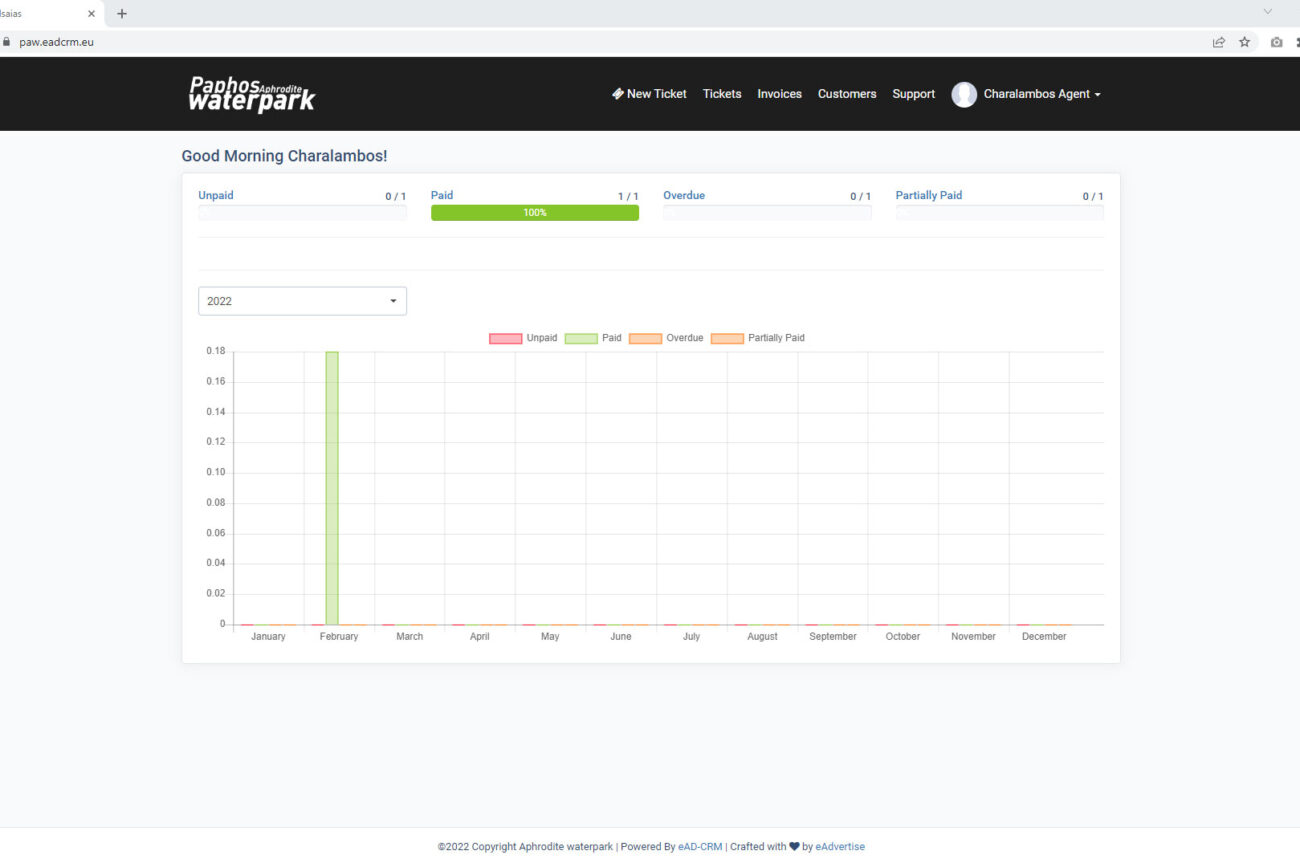Click the bookmark star icon
Screen dimensions: 1300x867
coord(1244,42)
